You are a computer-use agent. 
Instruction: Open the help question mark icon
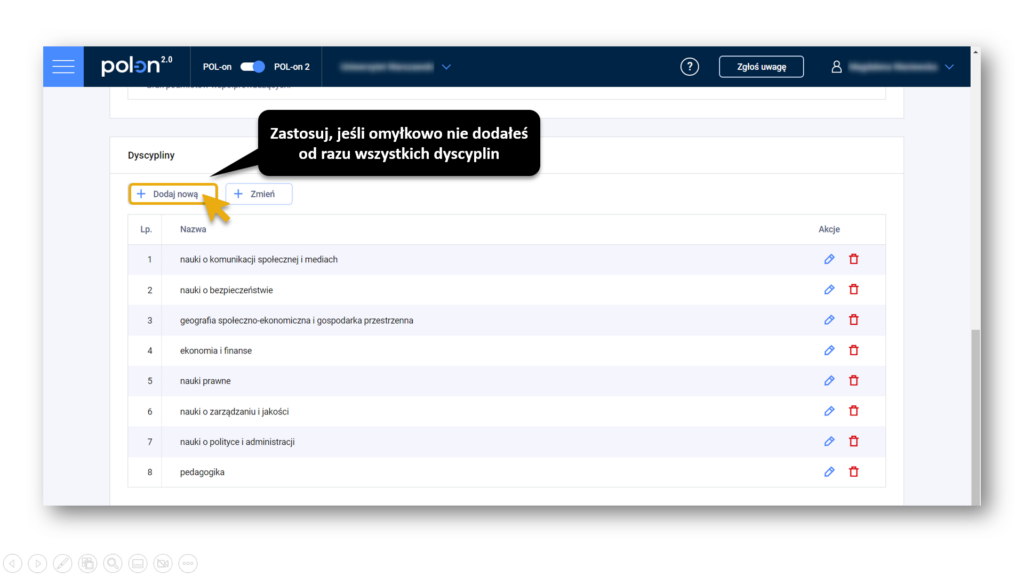[x=689, y=67]
